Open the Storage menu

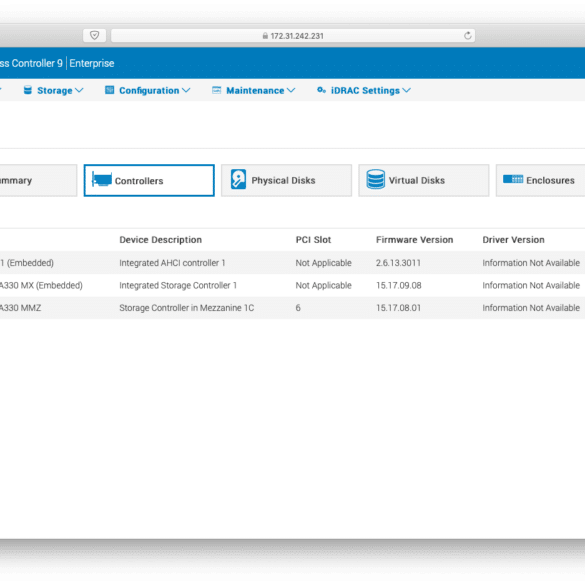[53, 90]
